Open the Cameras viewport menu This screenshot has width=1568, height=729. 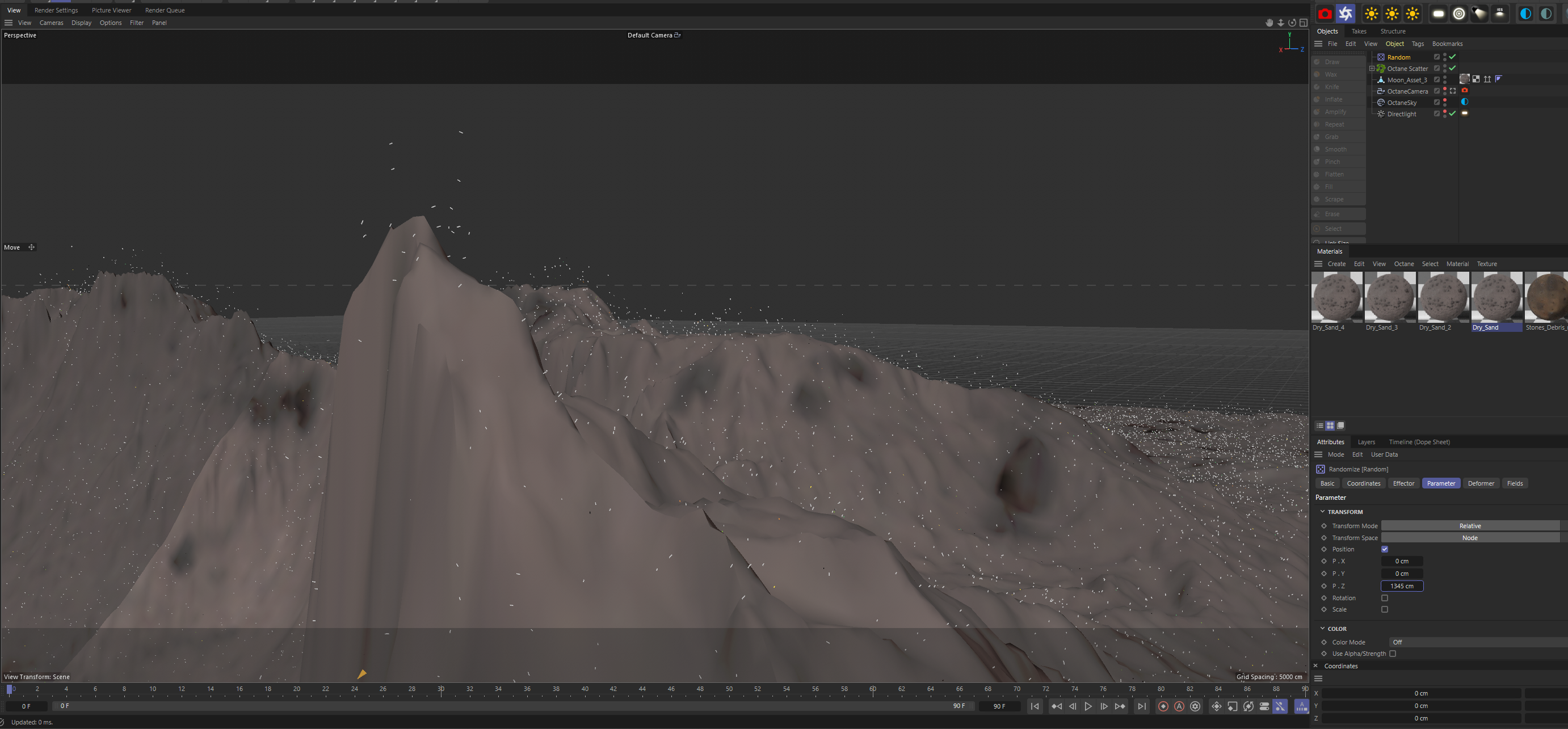coord(51,23)
